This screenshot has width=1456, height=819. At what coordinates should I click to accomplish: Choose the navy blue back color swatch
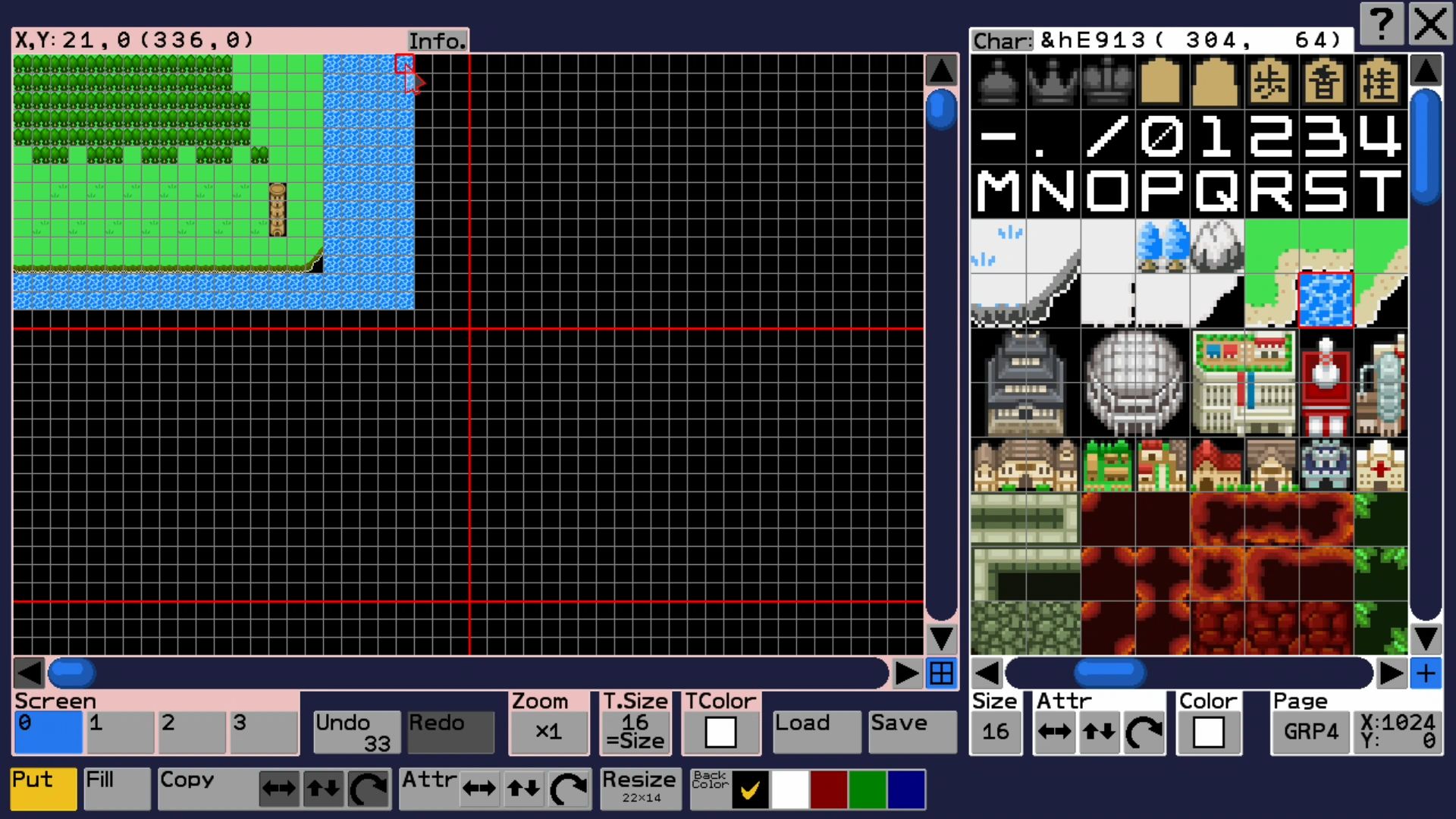pyautogui.click(x=906, y=789)
